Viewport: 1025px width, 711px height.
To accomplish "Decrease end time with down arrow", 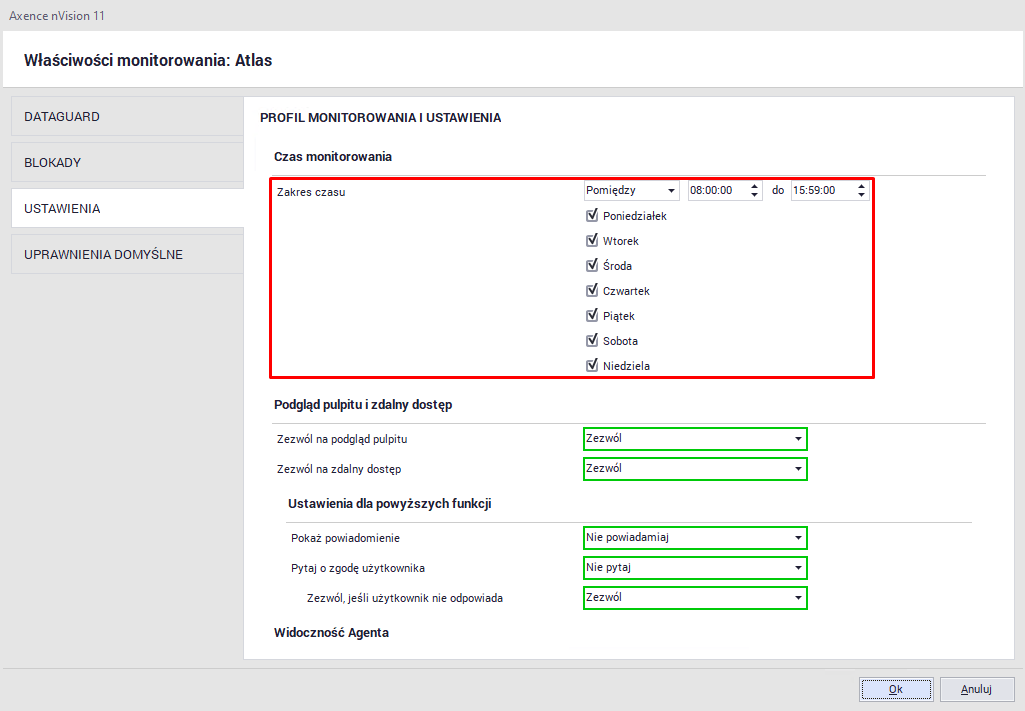I will pos(862,195).
